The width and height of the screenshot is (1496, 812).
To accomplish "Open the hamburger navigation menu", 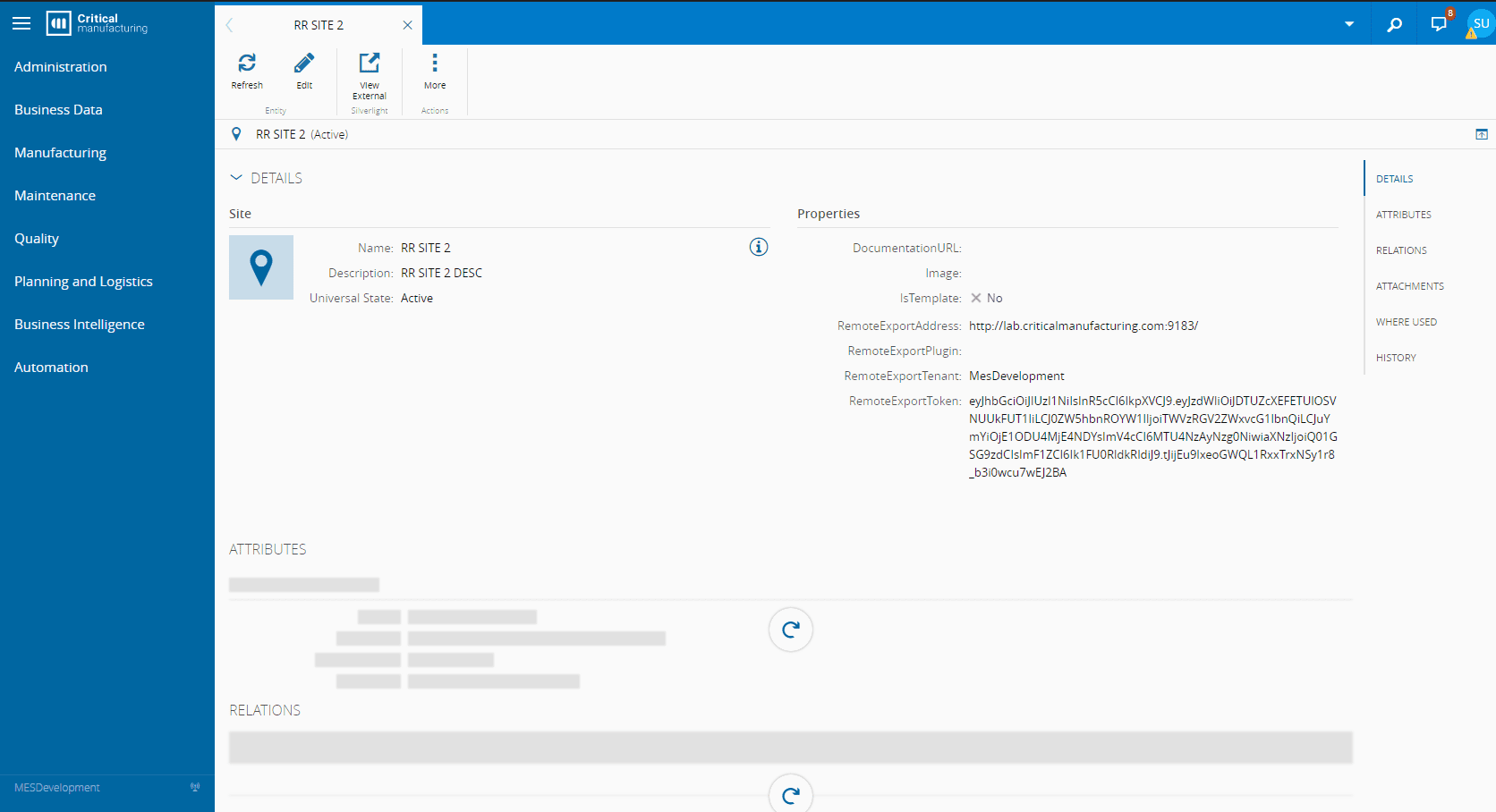I will 21,24.
